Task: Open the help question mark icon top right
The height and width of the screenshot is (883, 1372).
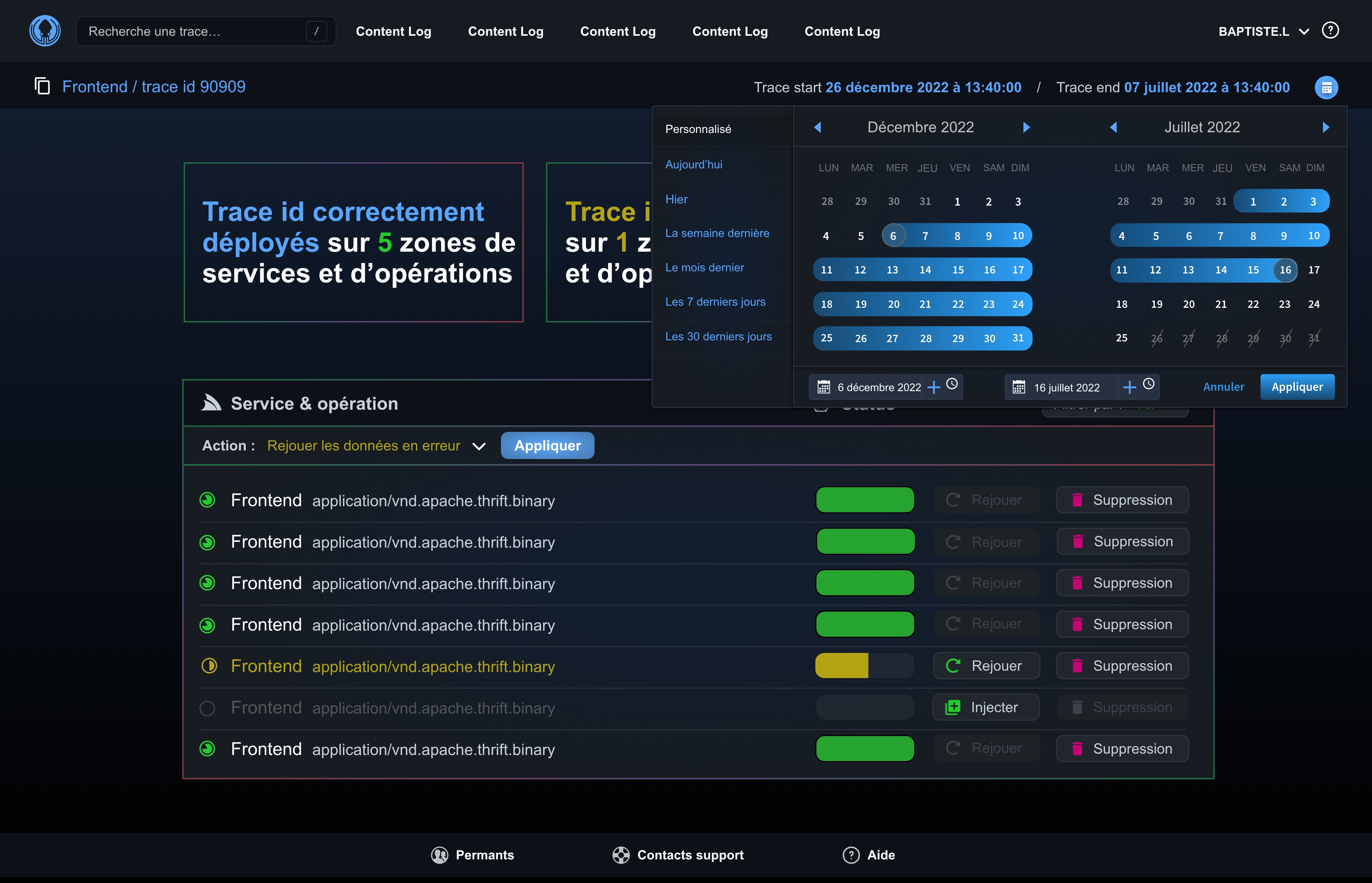Action: 1329,30
